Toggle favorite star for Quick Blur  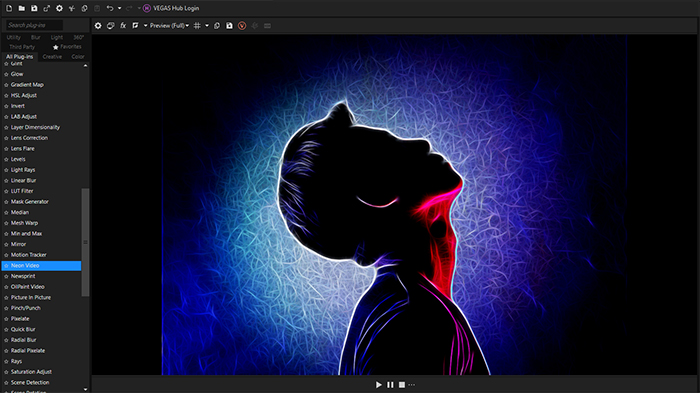click(6, 330)
